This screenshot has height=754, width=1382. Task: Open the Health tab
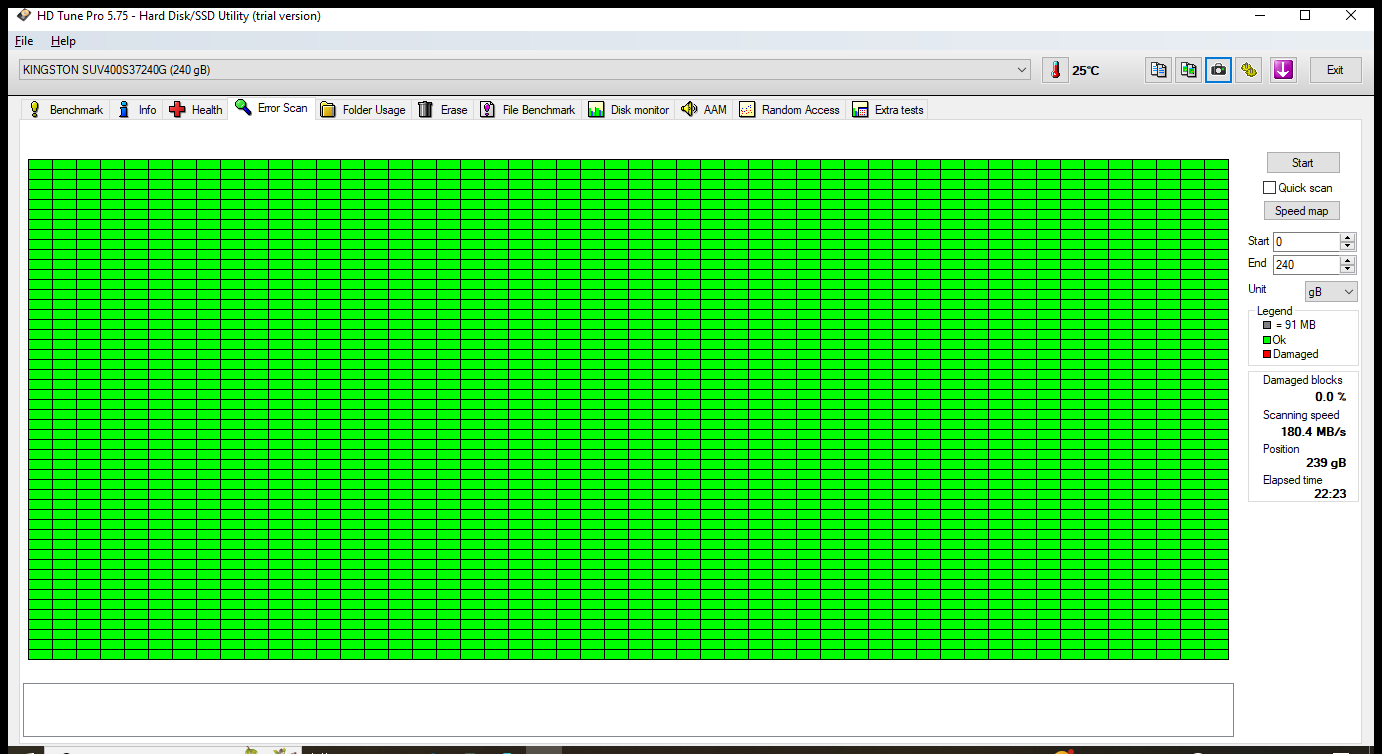pos(196,110)
